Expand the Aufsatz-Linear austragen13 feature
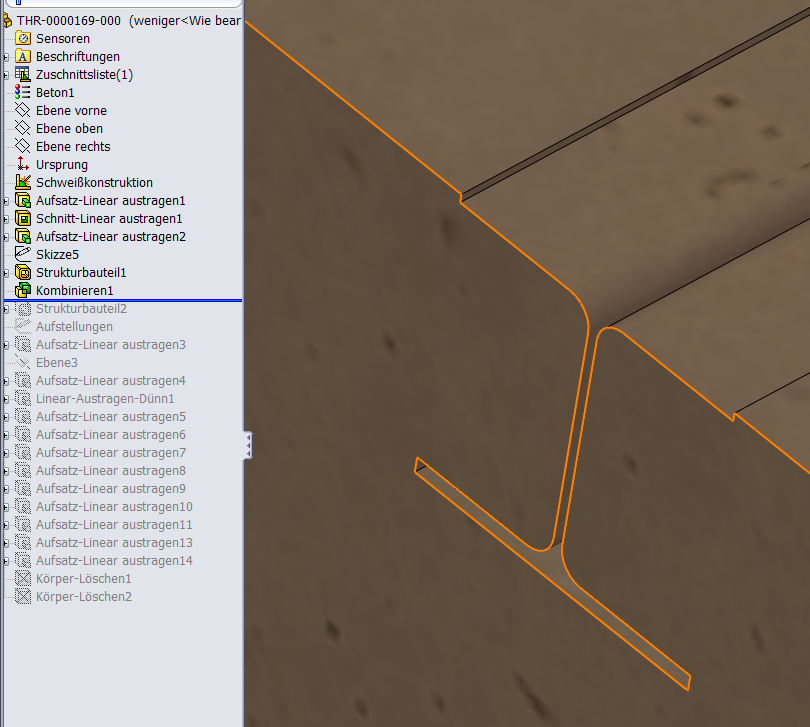This screenshot has width=810, height=727. coord(6,543)
